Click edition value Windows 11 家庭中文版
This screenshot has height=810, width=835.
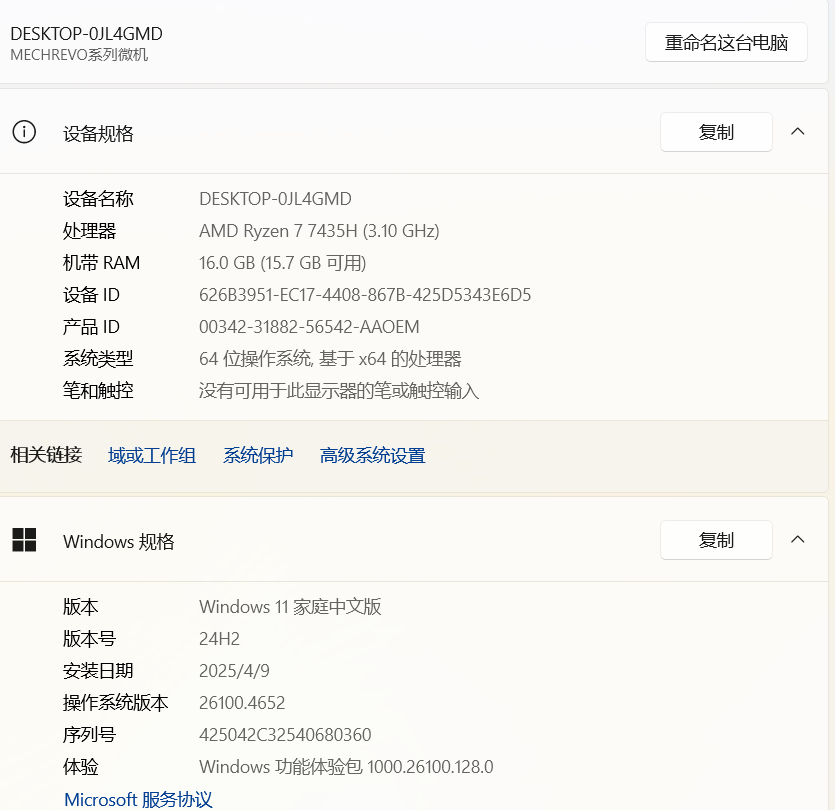[x=290, y=607]
